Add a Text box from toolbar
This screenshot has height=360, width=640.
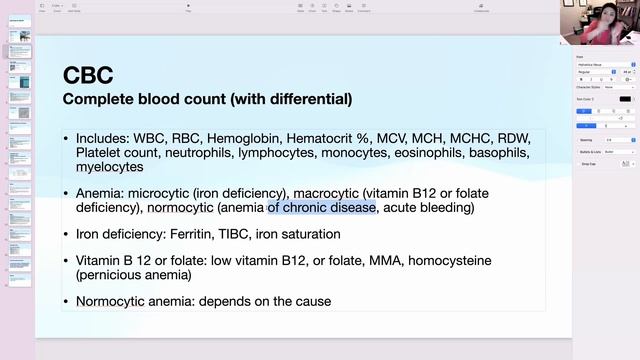324,7
